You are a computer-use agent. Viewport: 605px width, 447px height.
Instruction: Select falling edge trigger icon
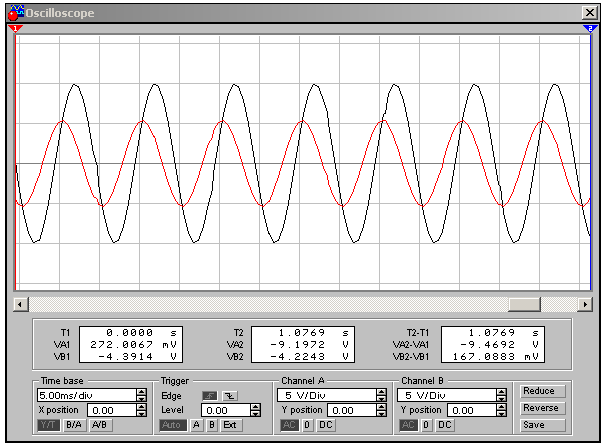tap(230, 396)
